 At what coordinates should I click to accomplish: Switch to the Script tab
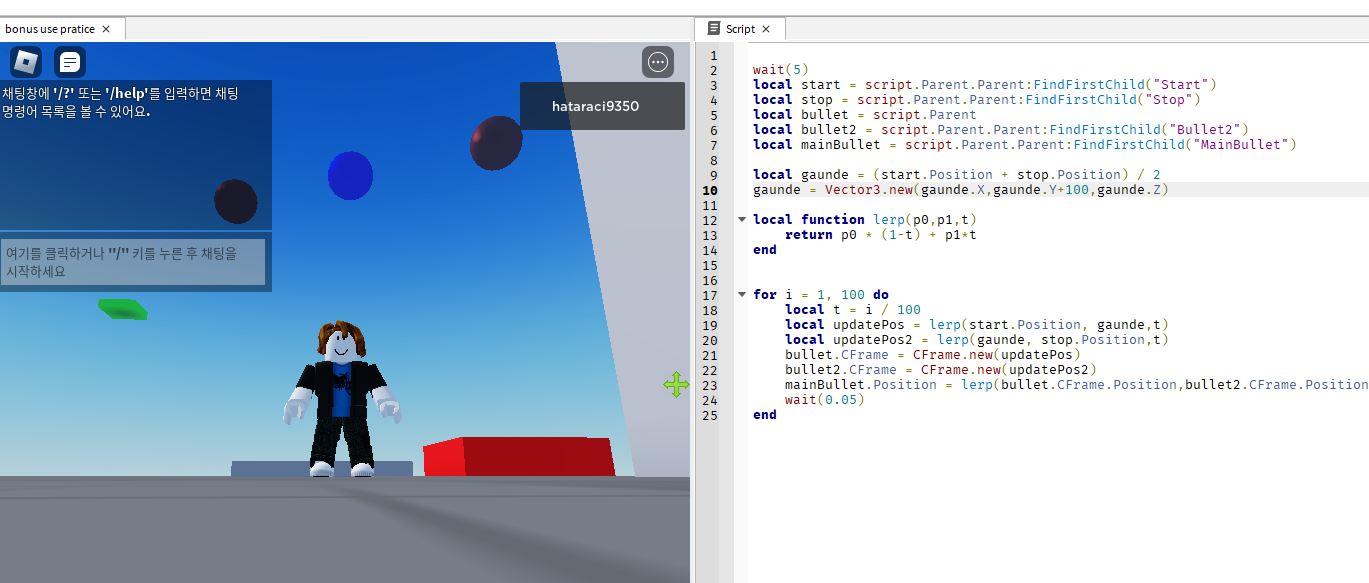coord(740,29)
